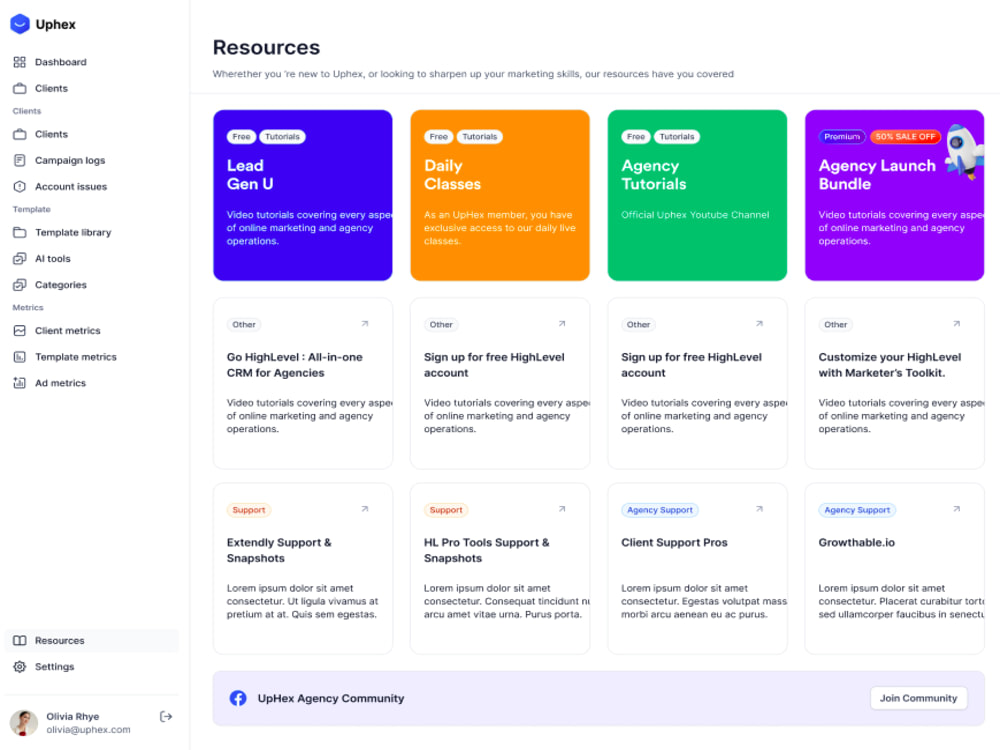Click Other tag on Go HighLevel card

point(244,325)
